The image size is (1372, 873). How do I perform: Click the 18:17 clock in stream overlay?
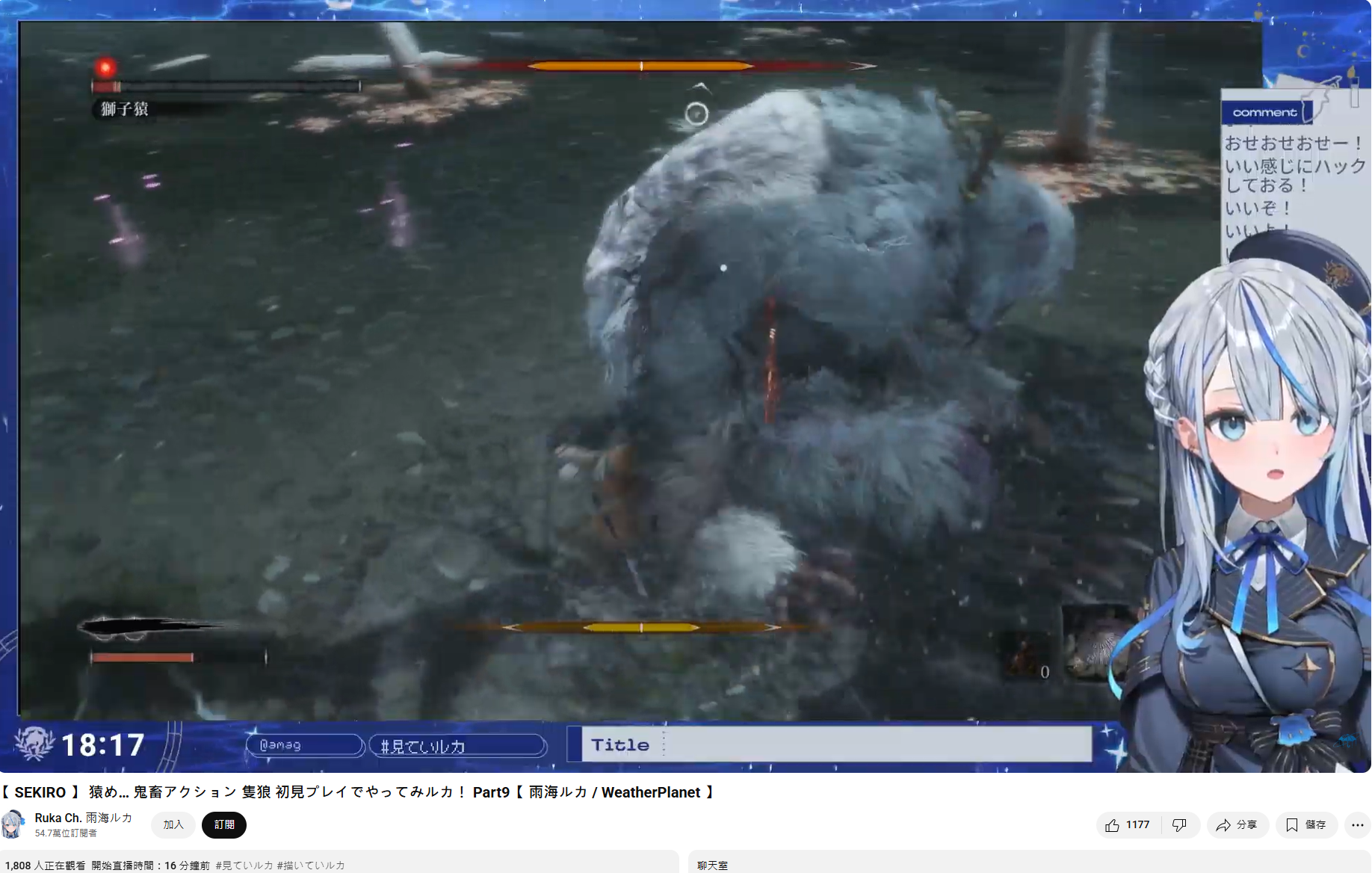pos(102,745)
